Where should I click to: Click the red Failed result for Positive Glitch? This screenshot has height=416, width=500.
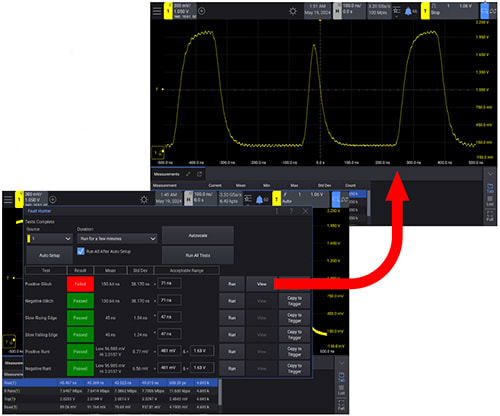pos(80,284)
